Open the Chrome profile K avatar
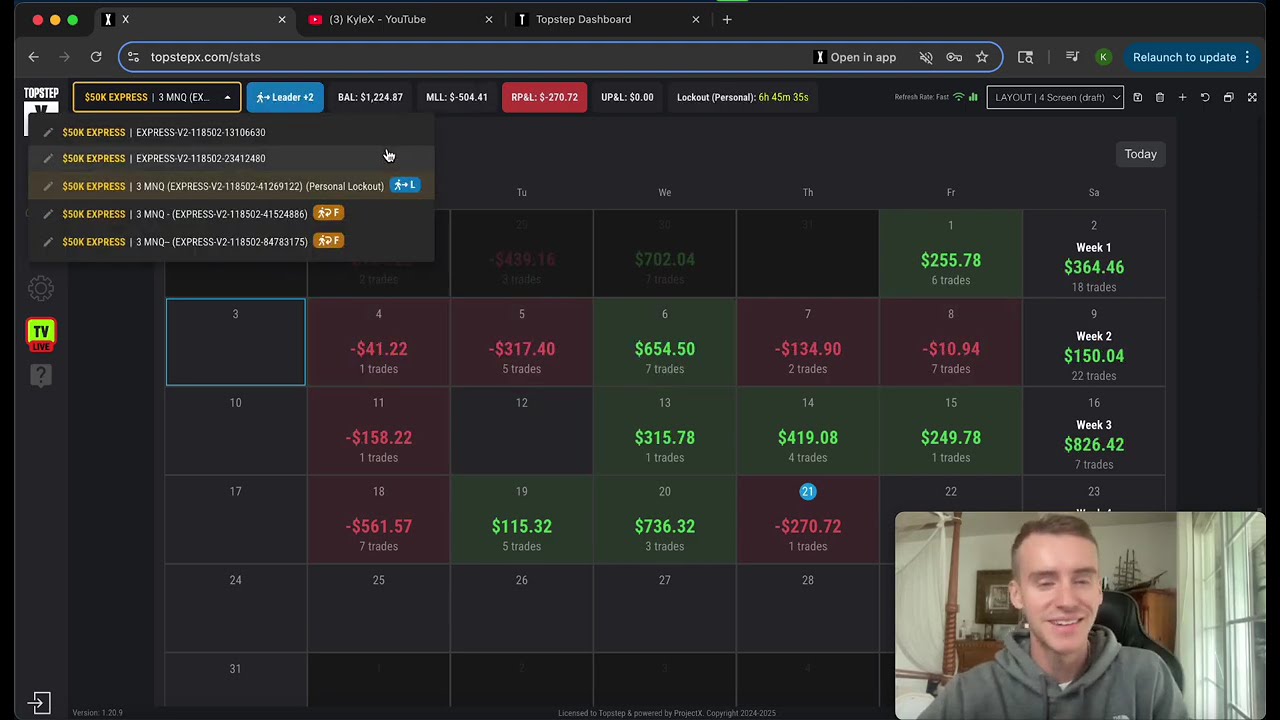The height and width of the screenshot is (720, 1280). point(1103,57)
